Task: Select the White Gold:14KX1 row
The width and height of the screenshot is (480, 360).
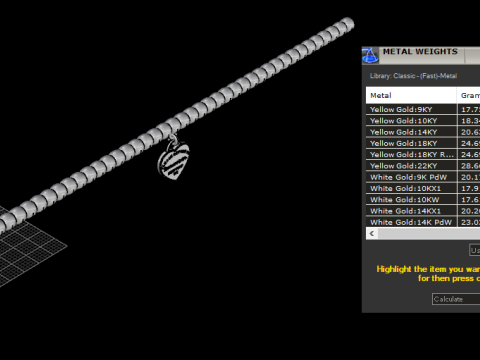Action: click(x=423, y=211)
